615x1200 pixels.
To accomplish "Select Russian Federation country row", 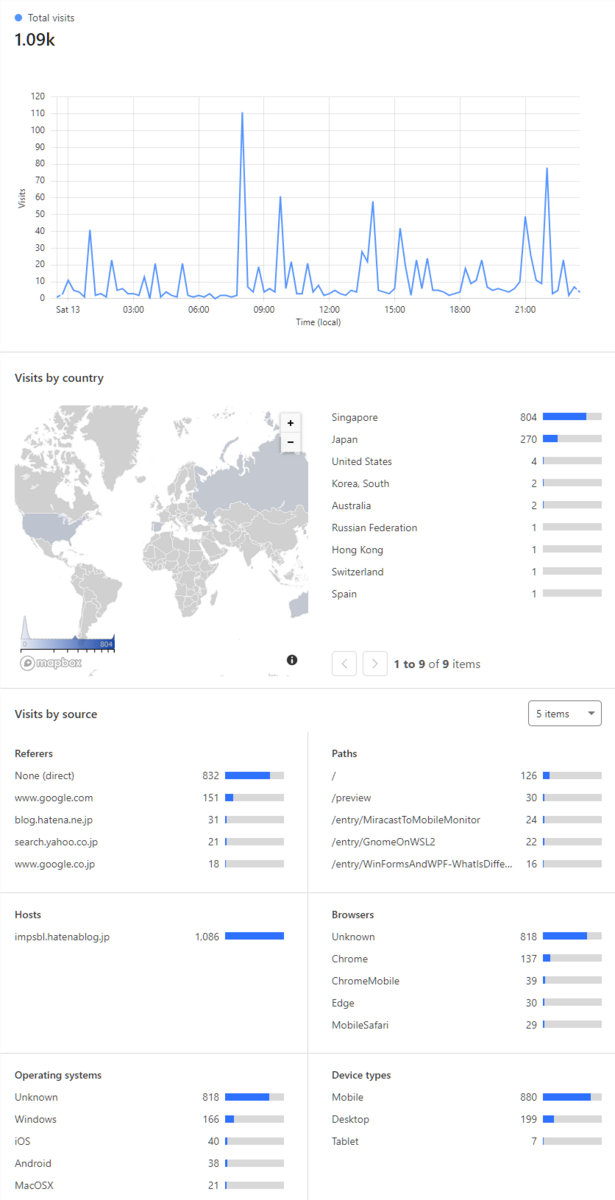I will pos(467,527).
